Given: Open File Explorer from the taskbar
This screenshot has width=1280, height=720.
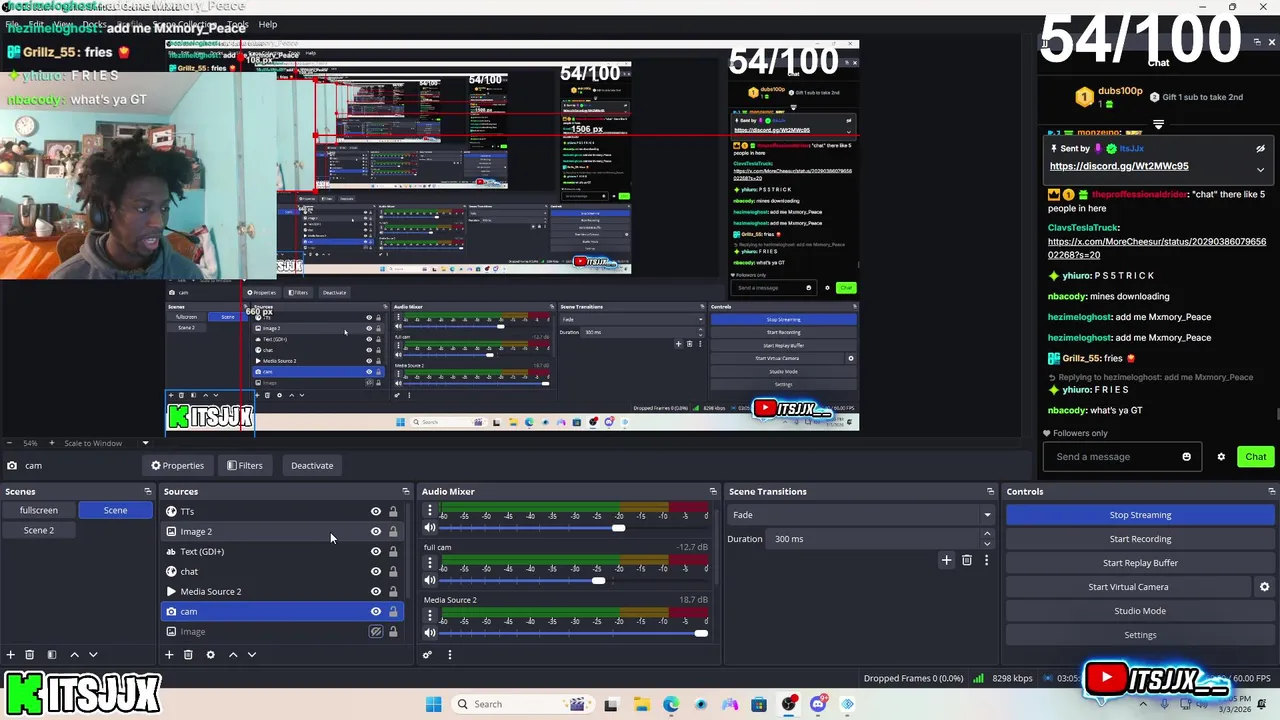Looking at the screenshot, I should click(641, 704).
